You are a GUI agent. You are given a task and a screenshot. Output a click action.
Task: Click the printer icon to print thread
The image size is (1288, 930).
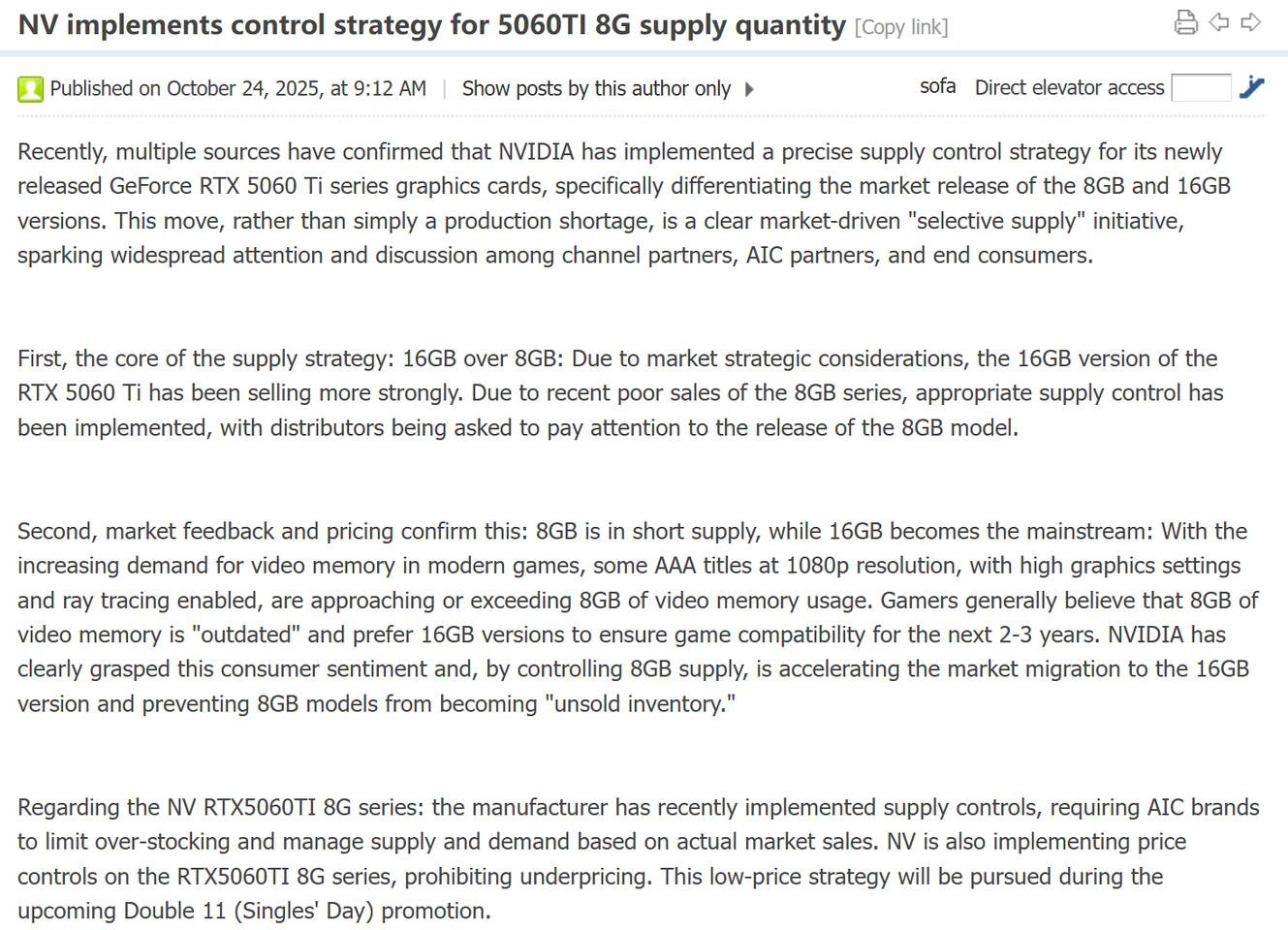click(1185, 22)
